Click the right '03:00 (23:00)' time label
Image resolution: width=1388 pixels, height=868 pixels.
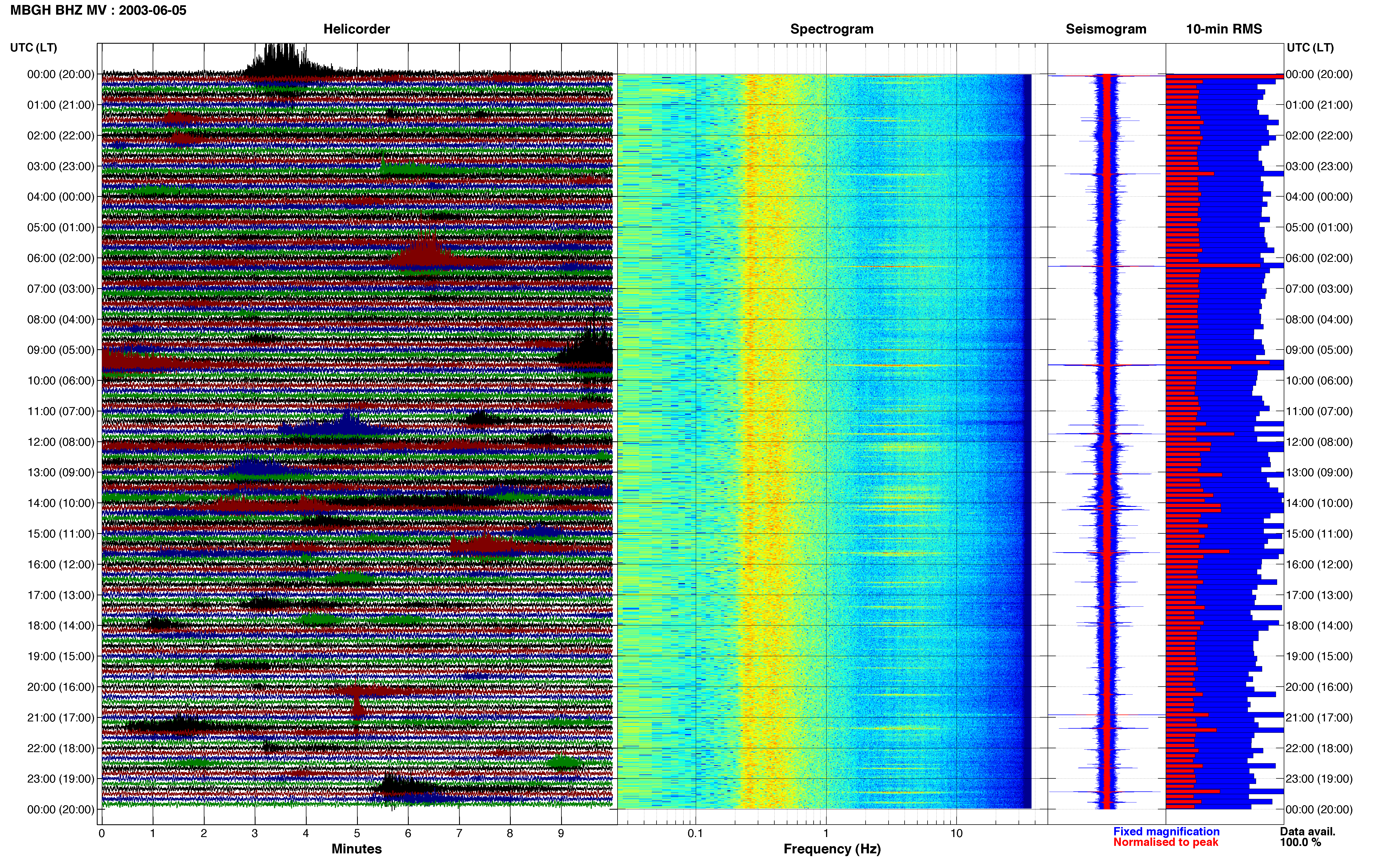pos(1319,166)
